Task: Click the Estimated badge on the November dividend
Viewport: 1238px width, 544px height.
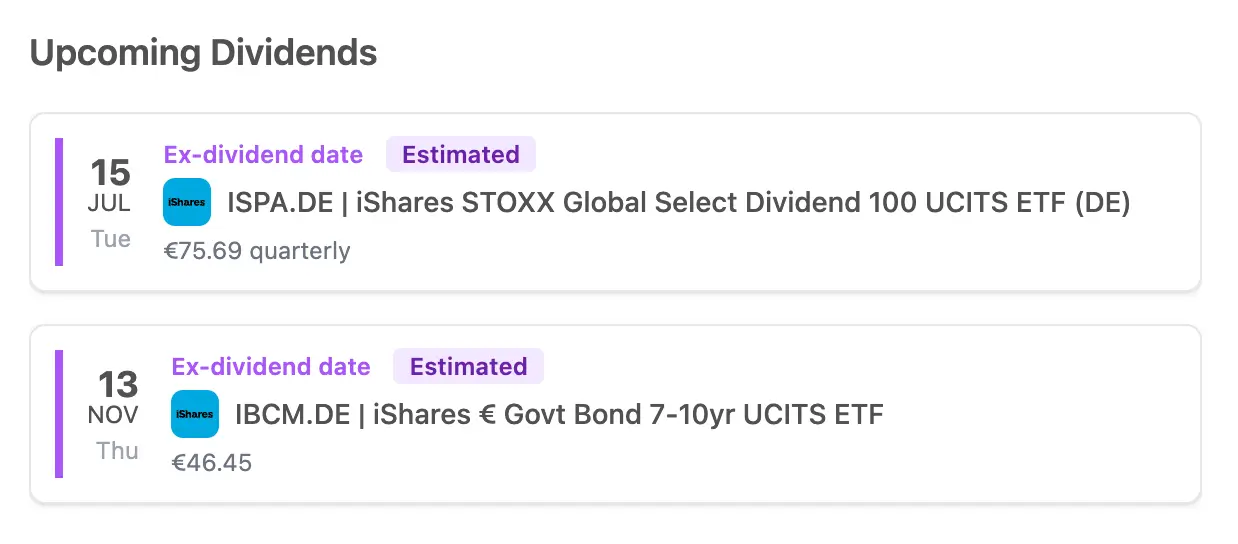Action: pyautogui.click(x=468, y=367)
